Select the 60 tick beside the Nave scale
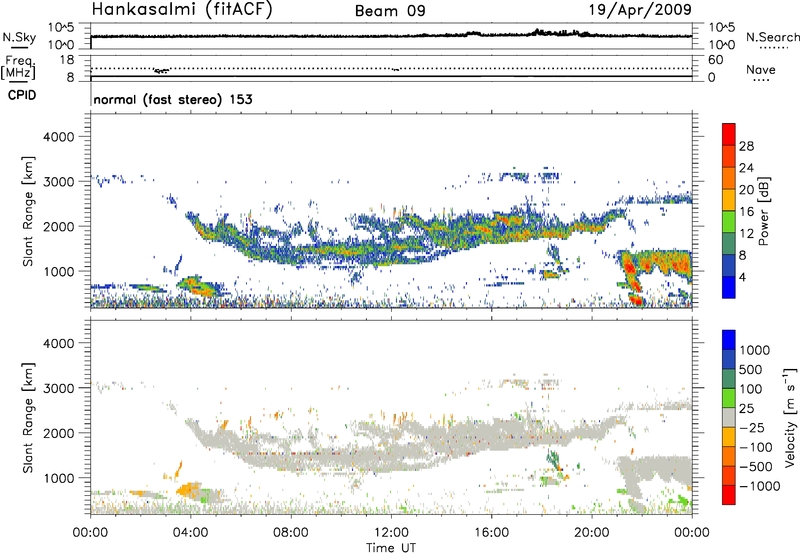Image resolution: width=800 pixels, height=554 pixels. pyautogui.click(x=715, y=60)
